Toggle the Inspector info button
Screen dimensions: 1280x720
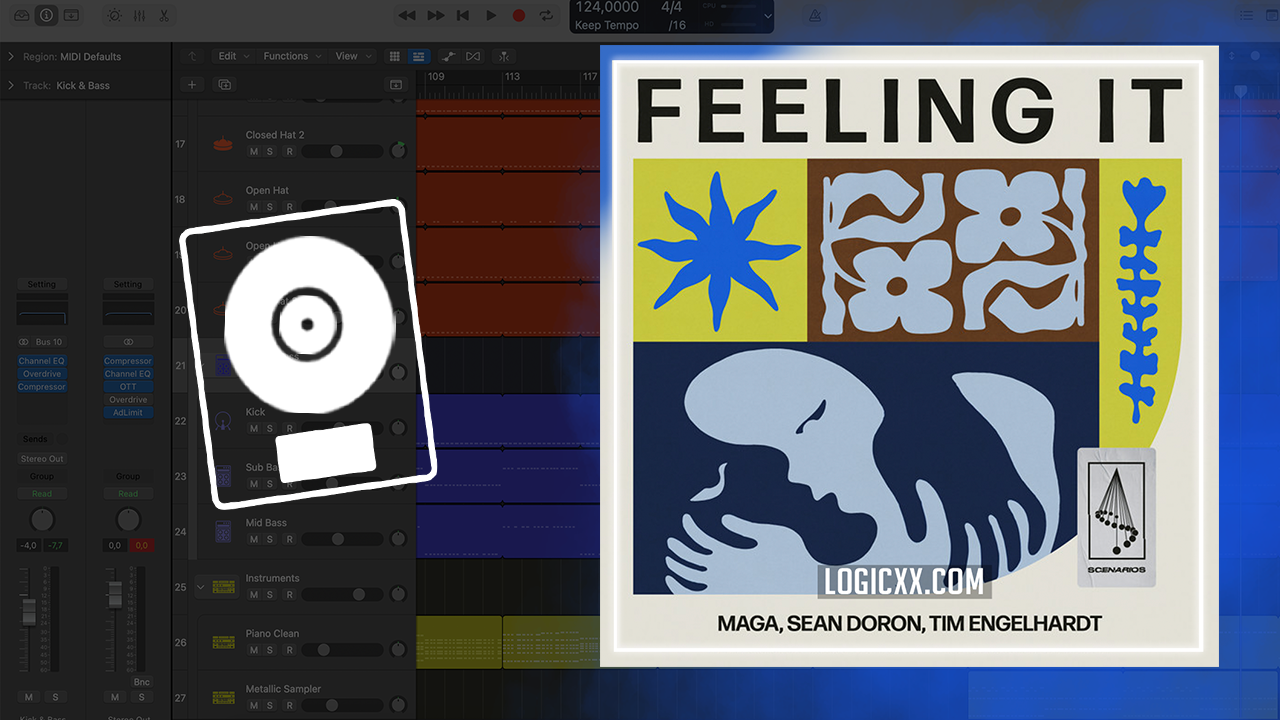47,15
